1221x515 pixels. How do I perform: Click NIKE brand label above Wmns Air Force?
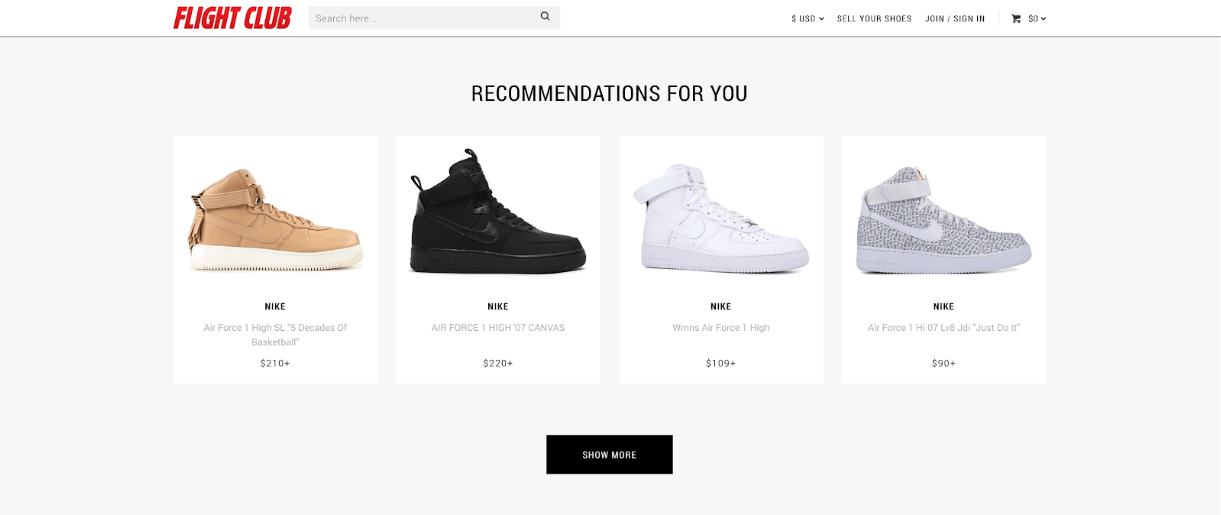point(721,306)
